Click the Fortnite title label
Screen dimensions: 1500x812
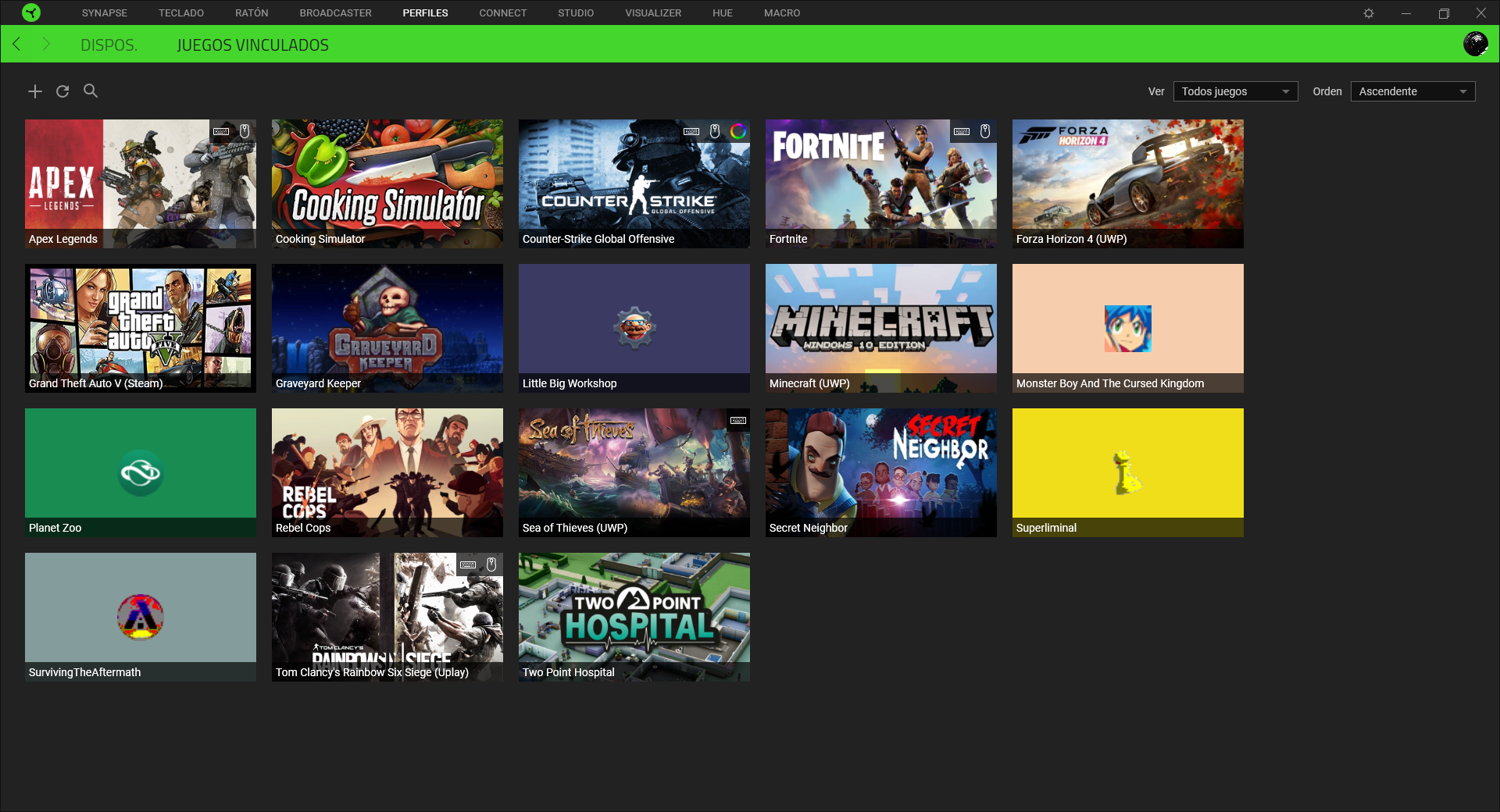(788, 239)
